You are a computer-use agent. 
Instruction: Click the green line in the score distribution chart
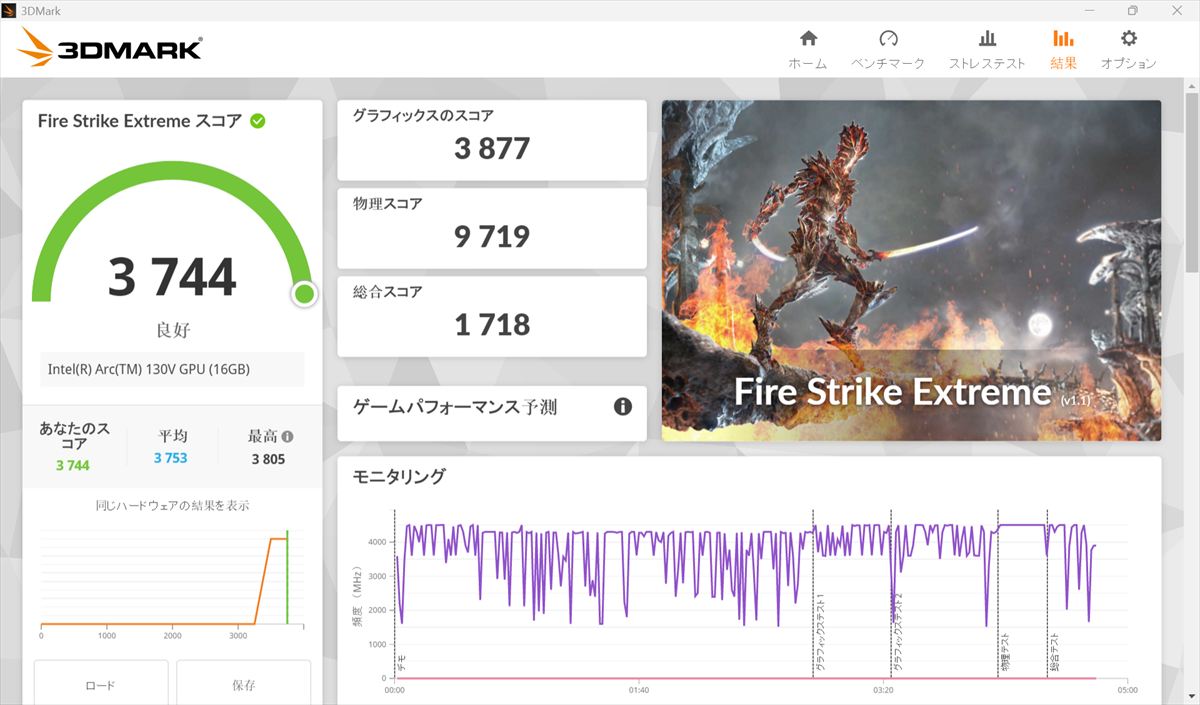(287, 577)
